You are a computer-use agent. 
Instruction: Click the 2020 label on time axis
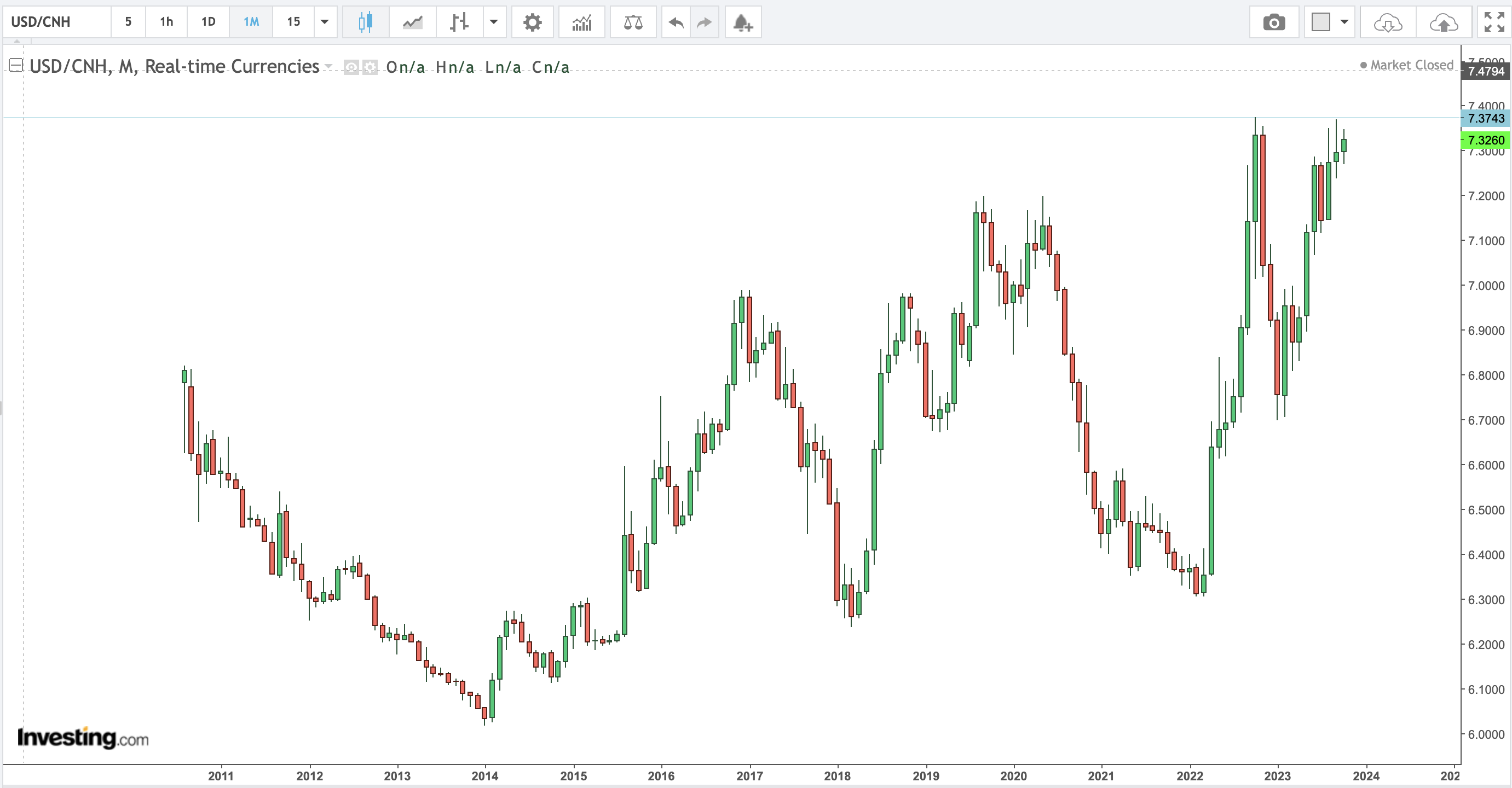(1014, 775)
